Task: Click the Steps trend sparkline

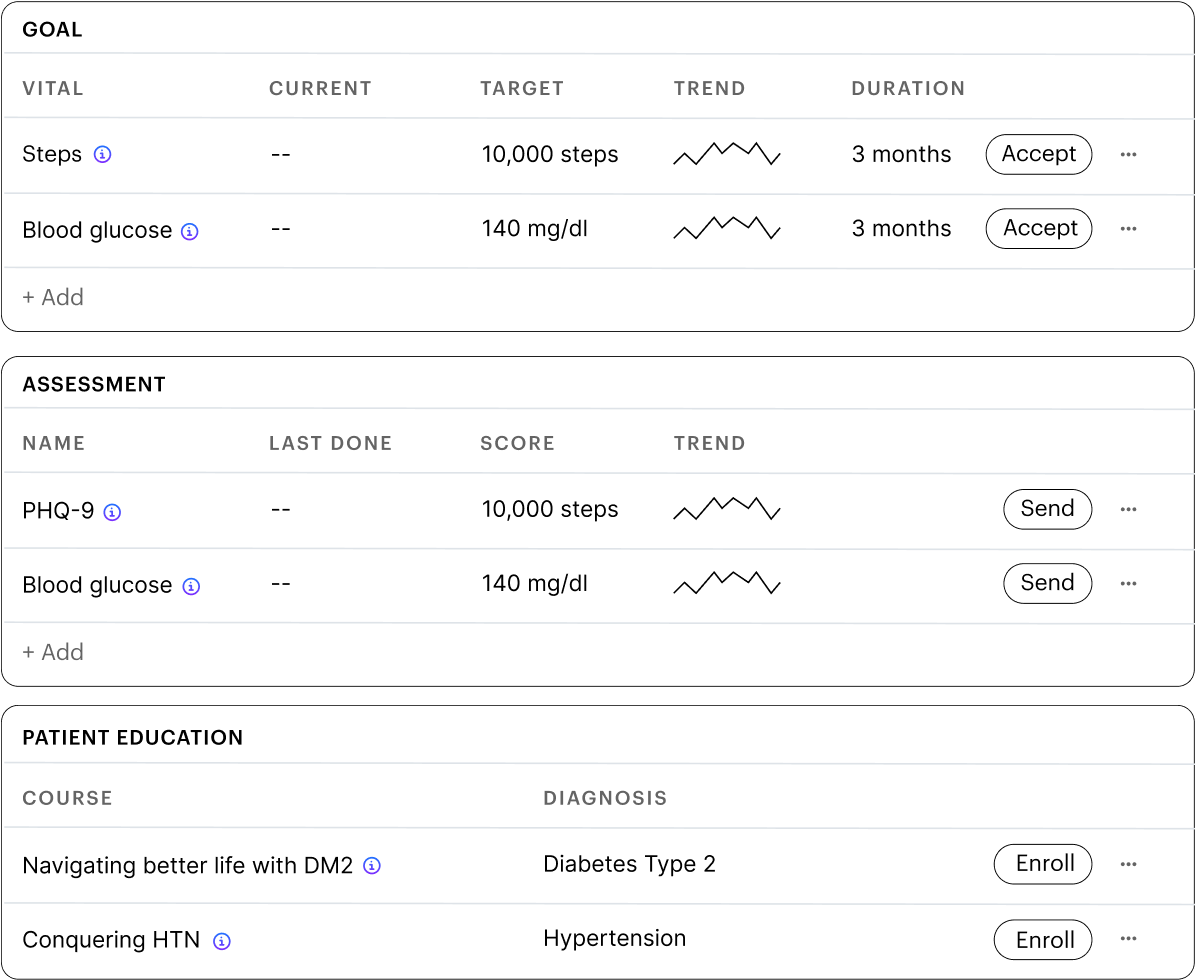Action: (x=727, y=153)
